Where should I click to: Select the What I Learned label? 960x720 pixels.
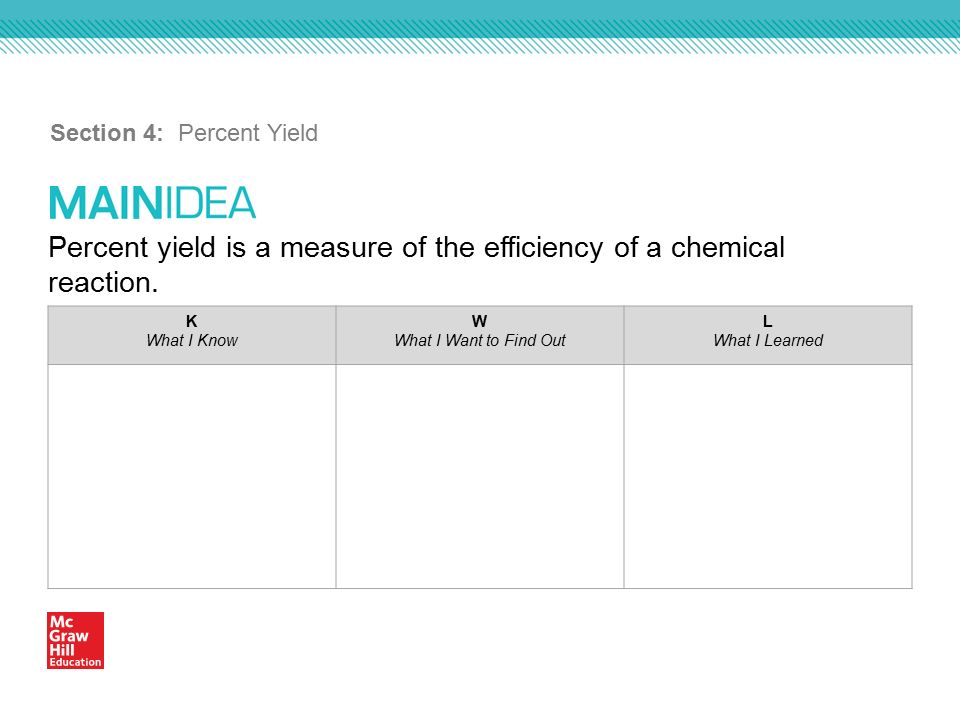(768, 340)
